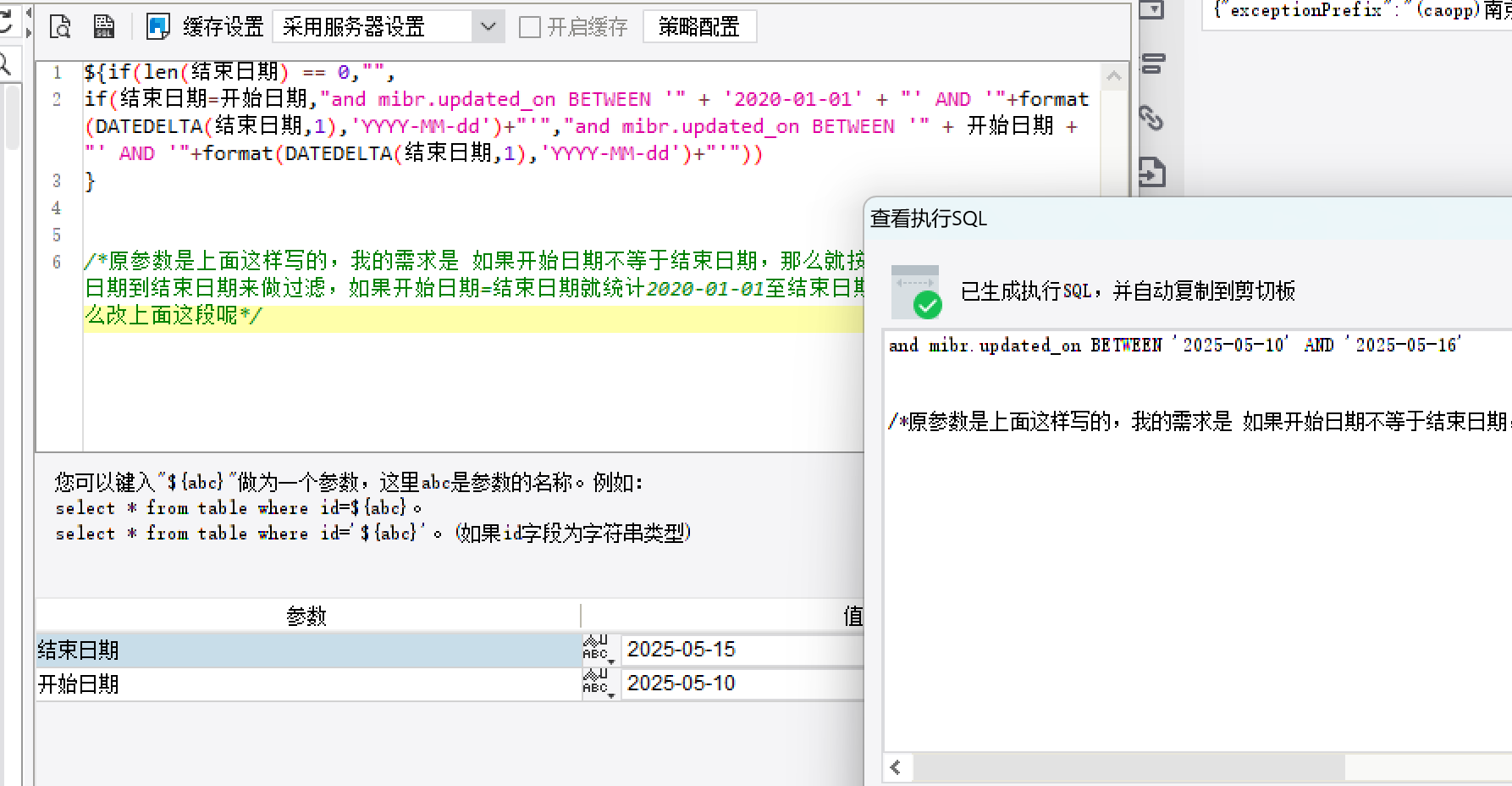Click the 缓存设置 label

[223, 27]
